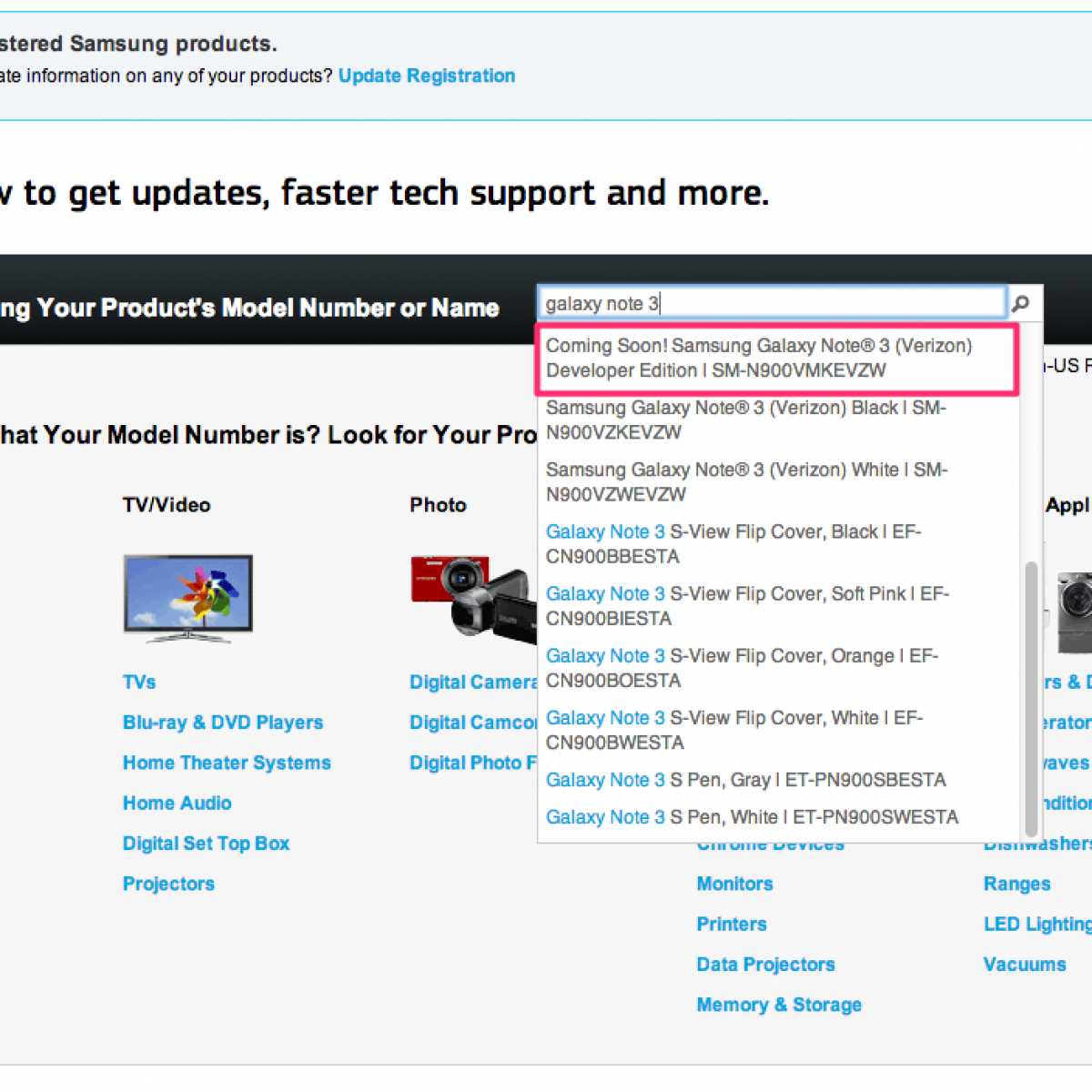
Task: Open the TVs category link
Action: click(x=139, y=682)
